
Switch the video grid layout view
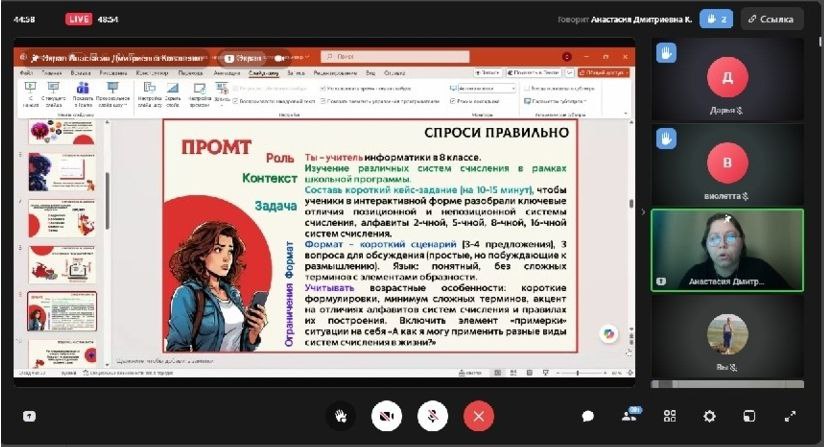pos(670,416)
